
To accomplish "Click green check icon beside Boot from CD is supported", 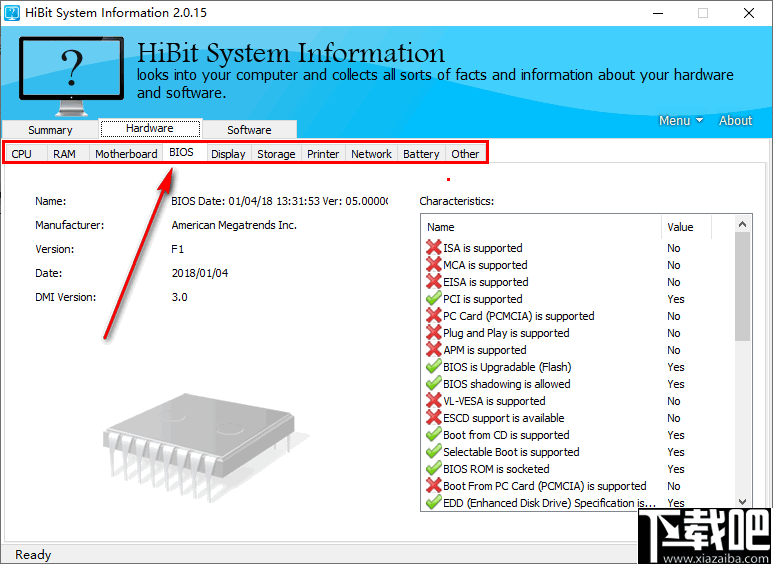I will tap(433, 435).
